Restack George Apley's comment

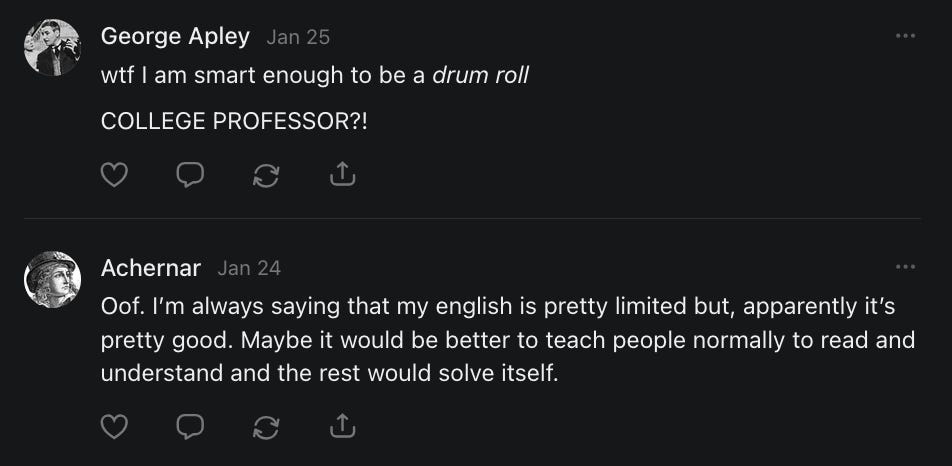point(266,176)
